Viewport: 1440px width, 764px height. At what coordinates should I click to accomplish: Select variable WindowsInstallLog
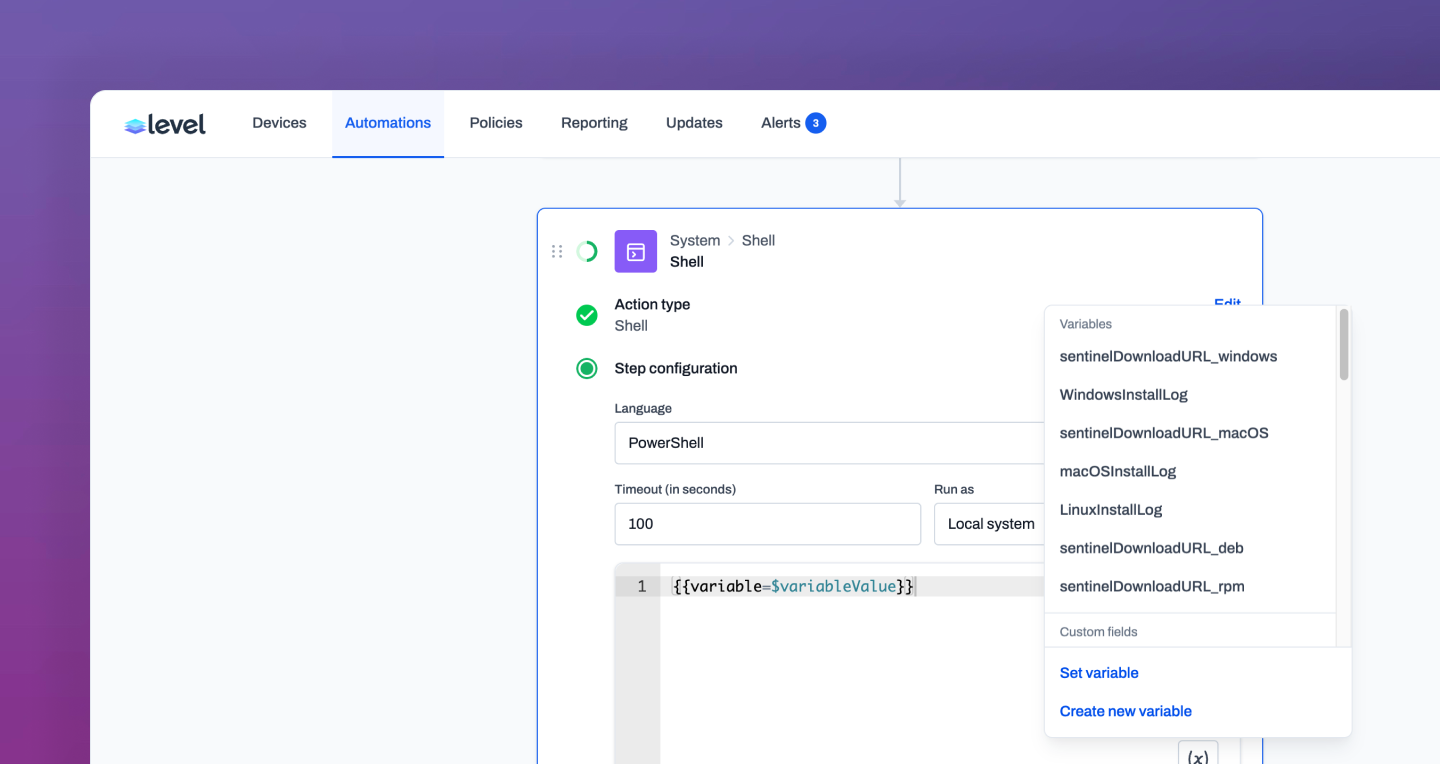coord(1124,395)
